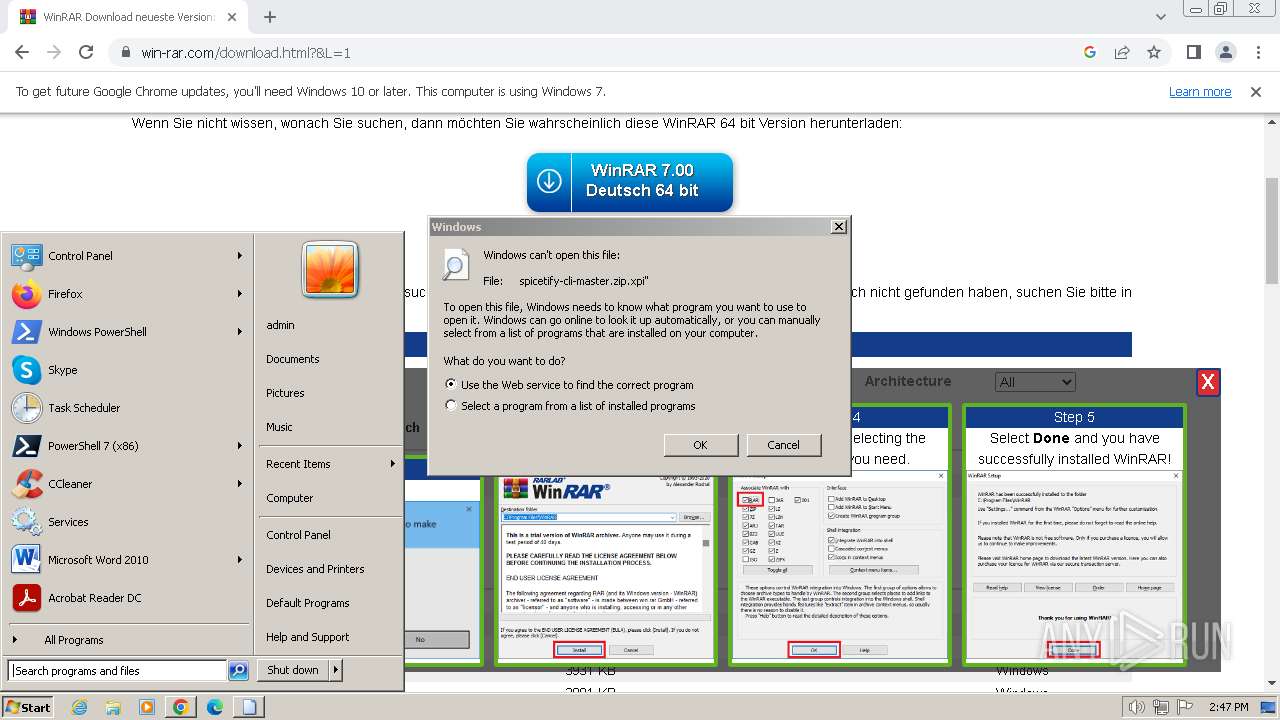
Task: Click the Shut down button
Action: (293, 670)
